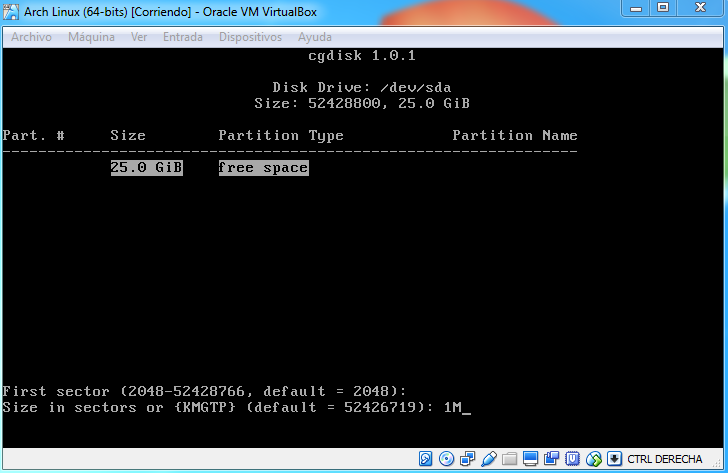728x473 pixels.
Task: Select the 25.0 GiB free space row
Action: pyautogui.click(x=209, y=168)
